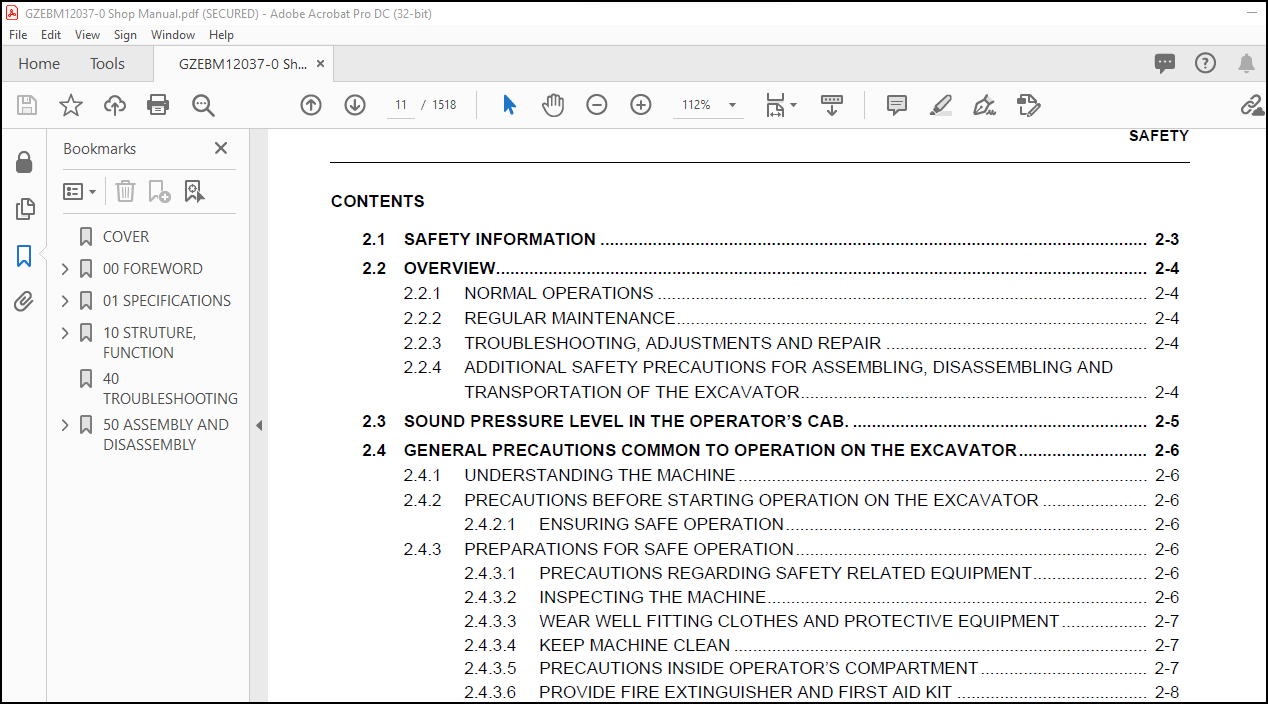Open the attachments paperclip panel
Image resolution: width=1268 pixels, height=704 pixels.
[24, 301]
